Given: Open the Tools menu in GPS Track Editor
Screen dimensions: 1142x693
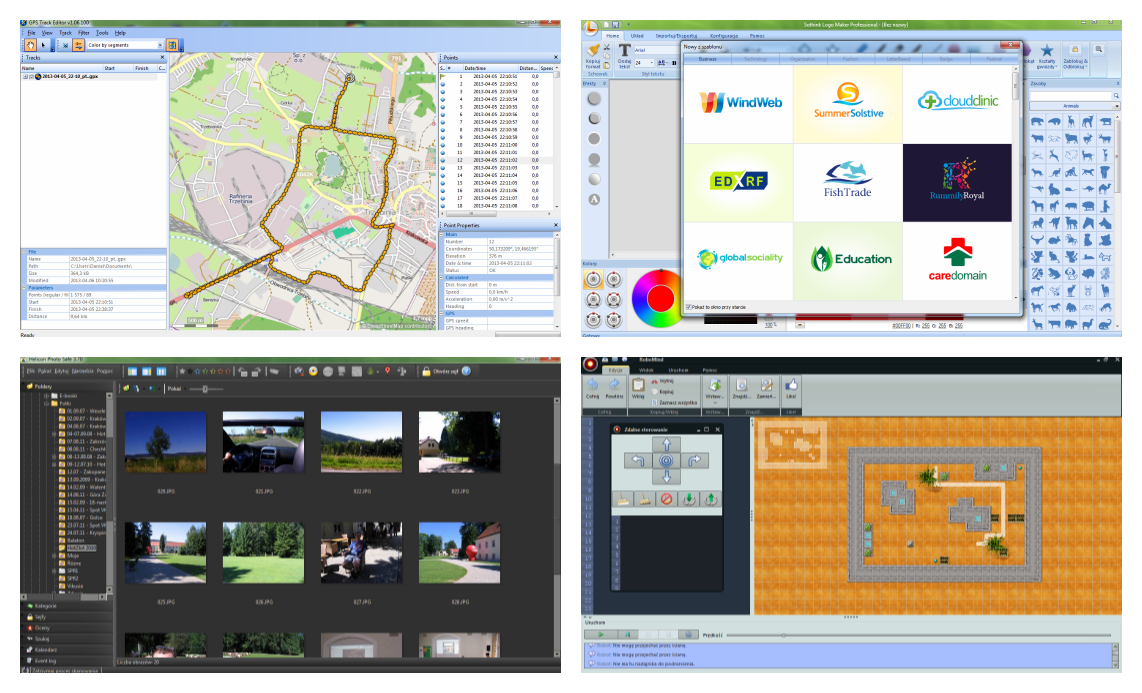Looking at the screenshot, I should pos(102,33).
